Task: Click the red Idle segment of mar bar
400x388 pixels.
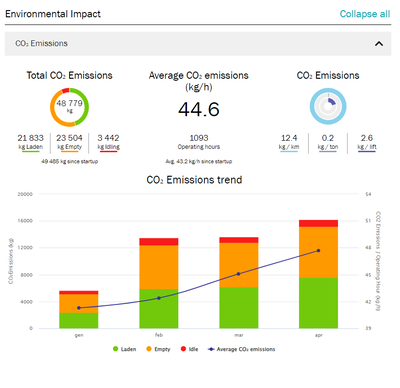Action: pos(239,240)
